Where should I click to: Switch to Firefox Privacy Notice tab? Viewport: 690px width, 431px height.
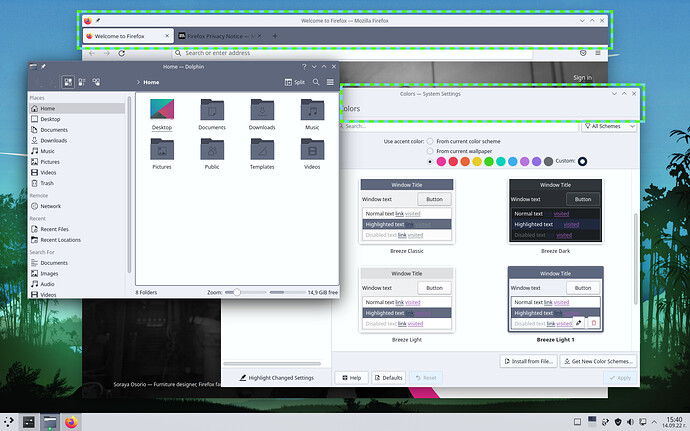pos(219,36)
